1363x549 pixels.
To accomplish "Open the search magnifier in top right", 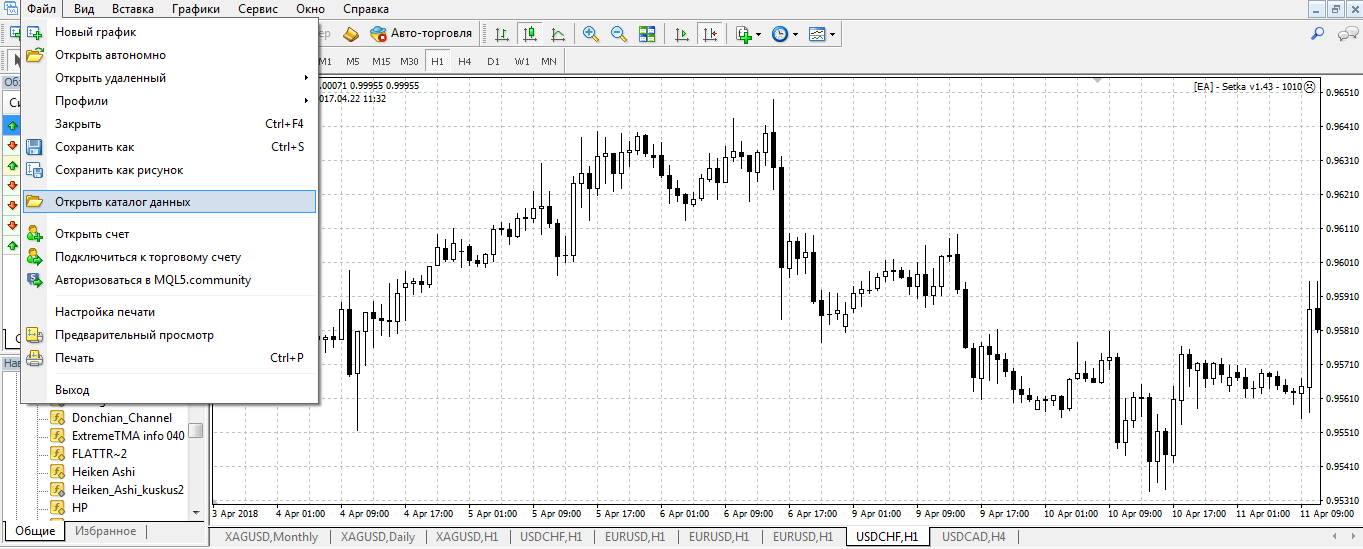I will click(x=1318, y=34).
